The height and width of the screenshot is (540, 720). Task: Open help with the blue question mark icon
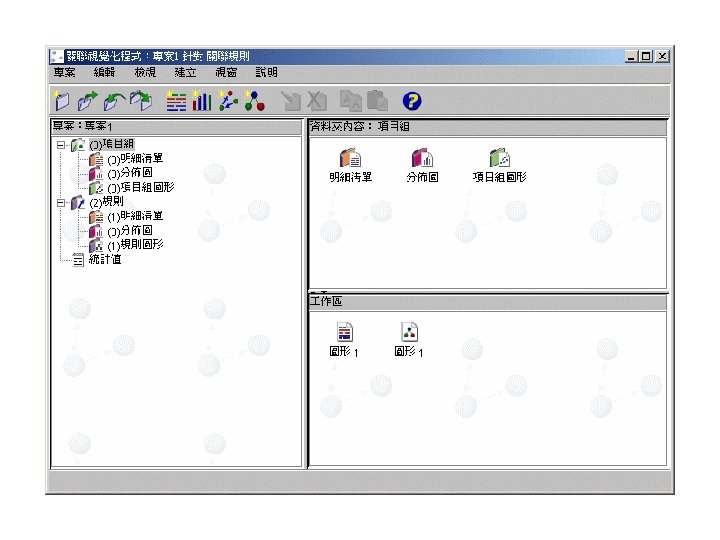pos(412,101)
